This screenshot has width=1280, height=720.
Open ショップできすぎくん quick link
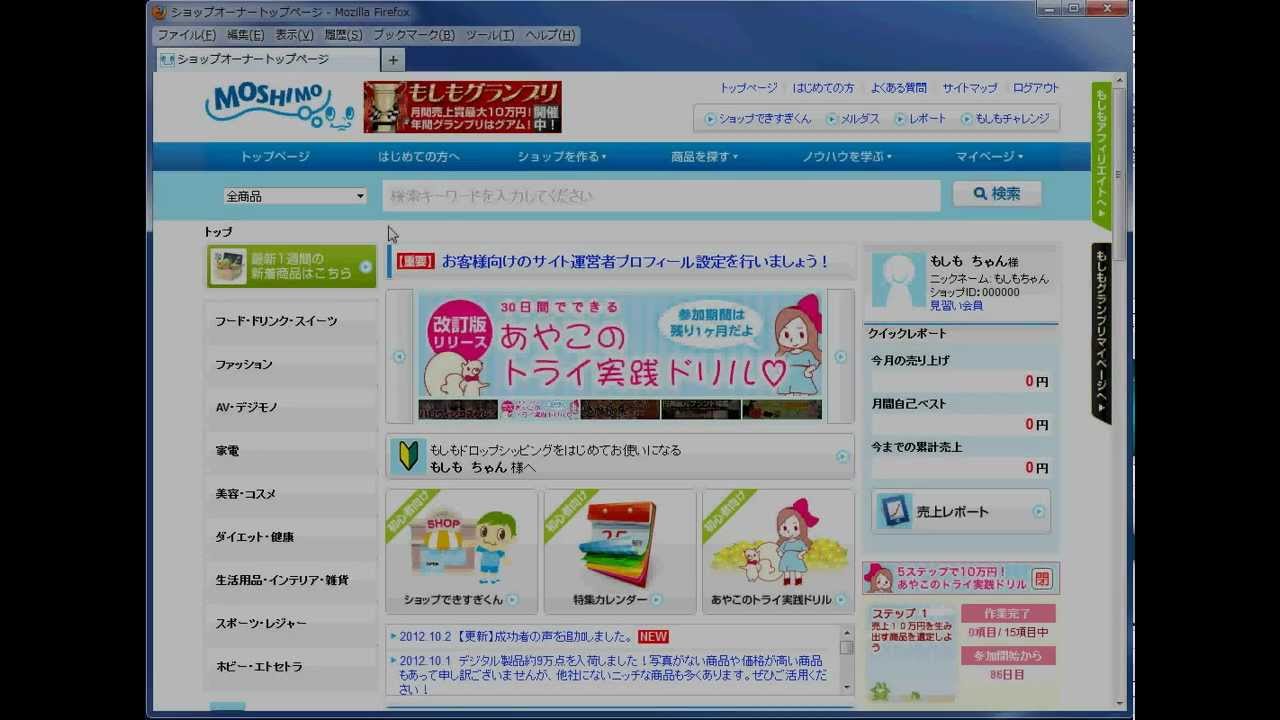[x=758, y=118]
